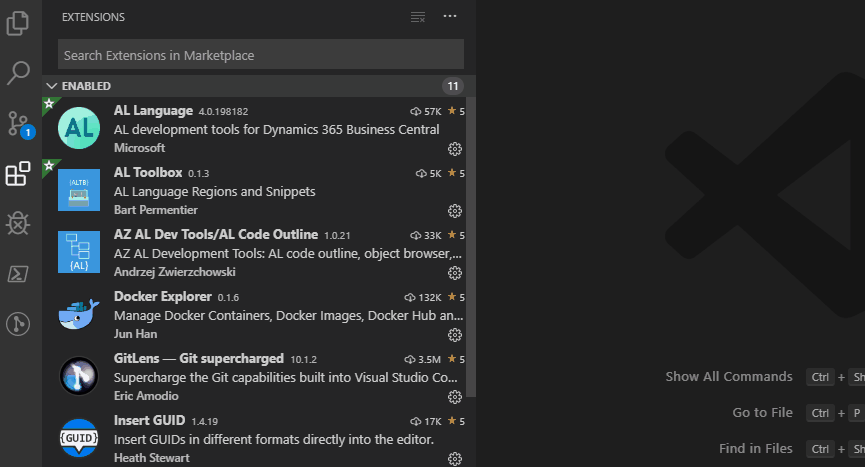
Task: Select the Extensions view icon
Action: click(x=18, y=174)
